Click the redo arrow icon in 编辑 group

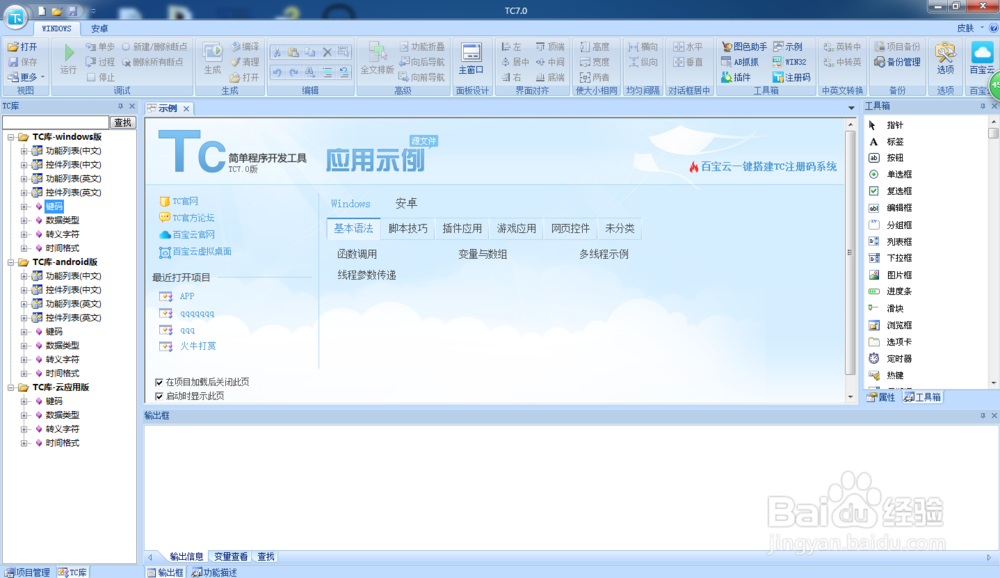click(293, 72)
